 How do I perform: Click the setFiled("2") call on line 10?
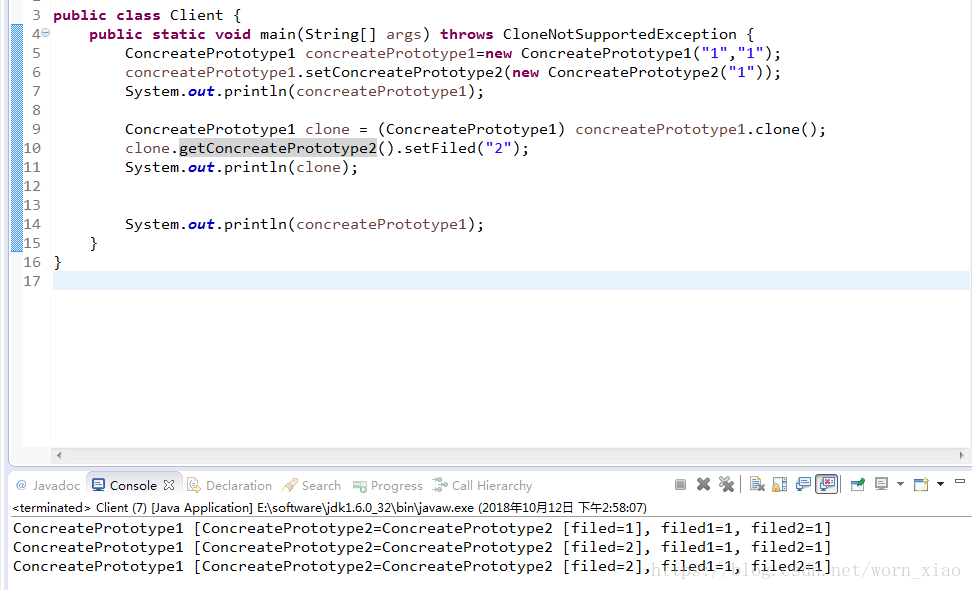(462, 148)
